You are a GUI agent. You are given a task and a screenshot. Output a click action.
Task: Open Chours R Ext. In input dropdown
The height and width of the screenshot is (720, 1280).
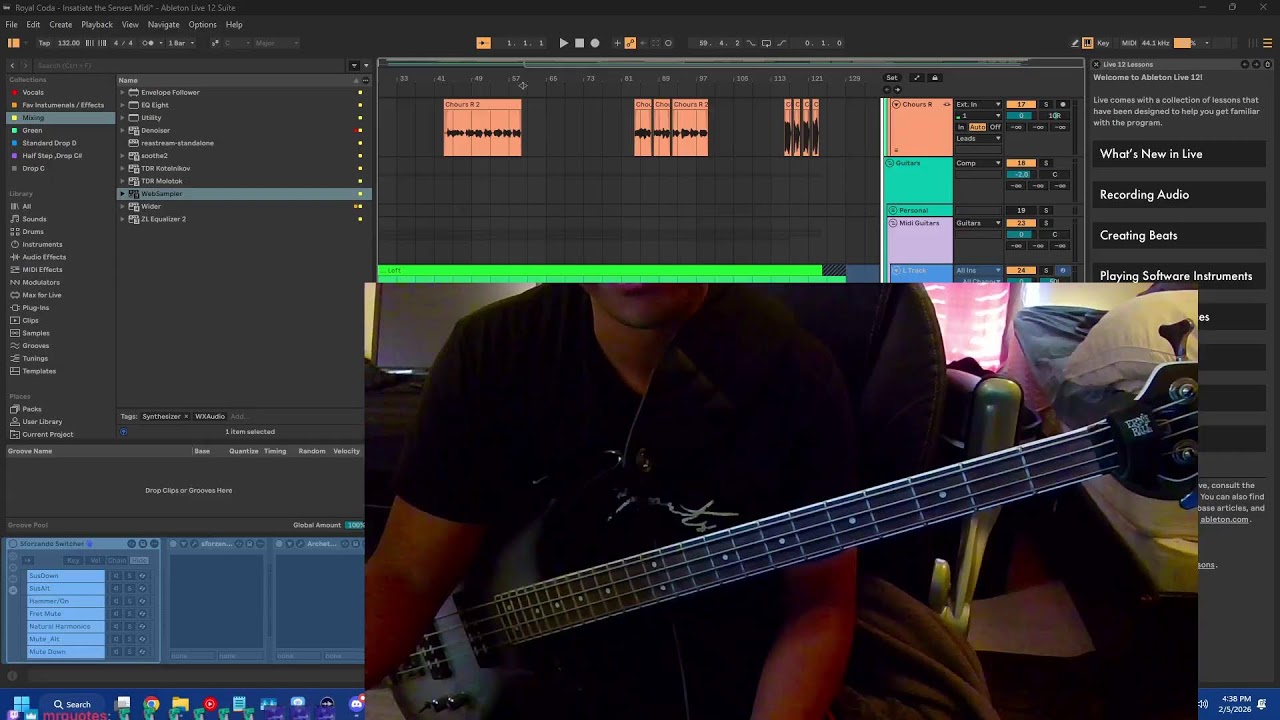978,104
